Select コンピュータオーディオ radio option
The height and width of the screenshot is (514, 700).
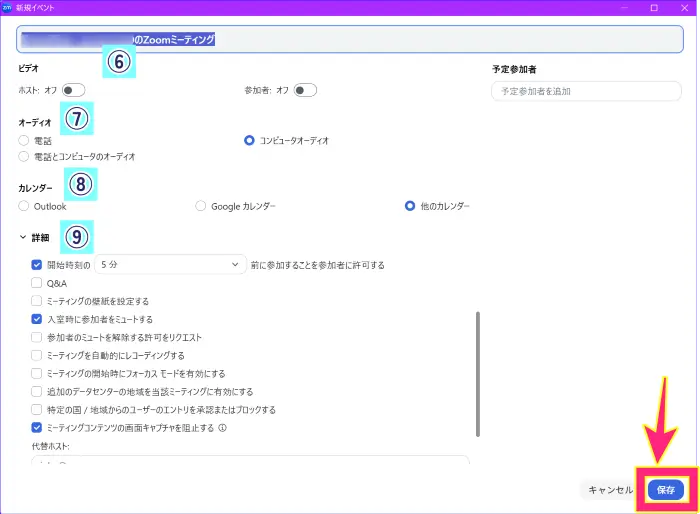249,141
